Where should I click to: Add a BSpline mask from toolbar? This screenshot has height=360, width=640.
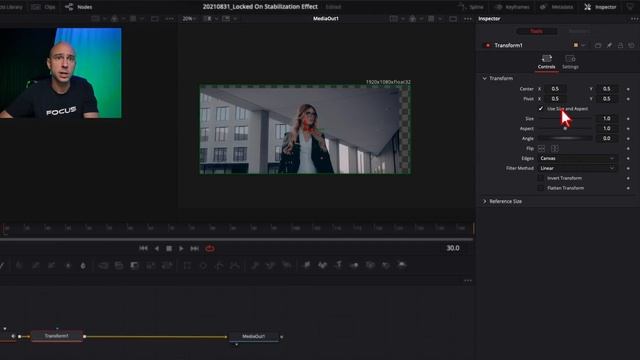(235, 266)
